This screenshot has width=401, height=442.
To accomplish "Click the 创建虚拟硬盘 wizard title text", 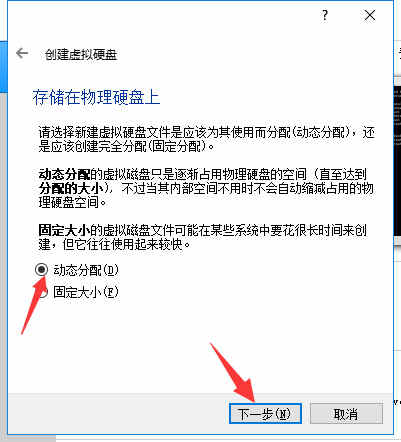I will (x=81, y=54).
